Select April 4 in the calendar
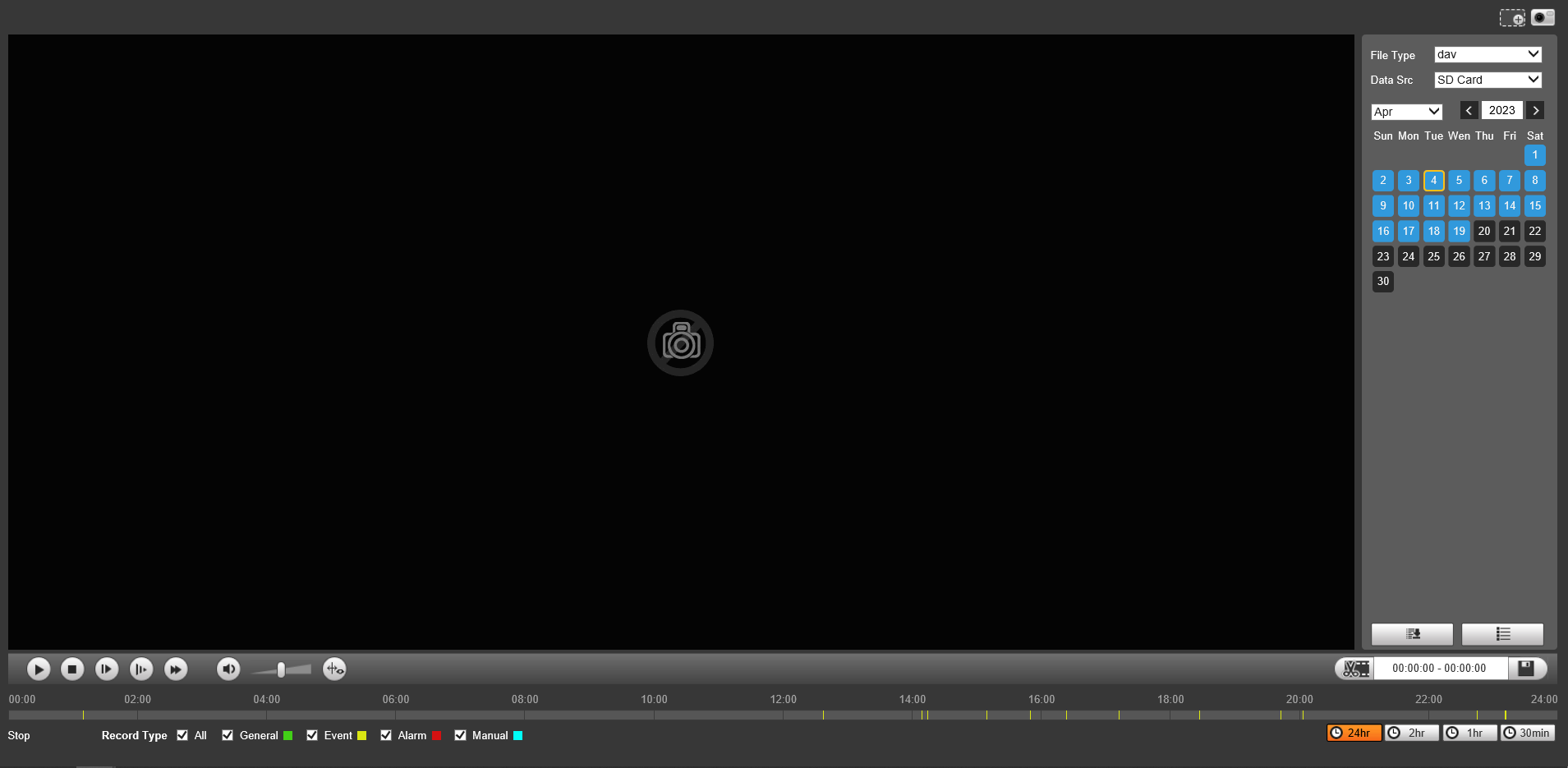Viewport: 1568px width, 768px height. pos(1434,181)
